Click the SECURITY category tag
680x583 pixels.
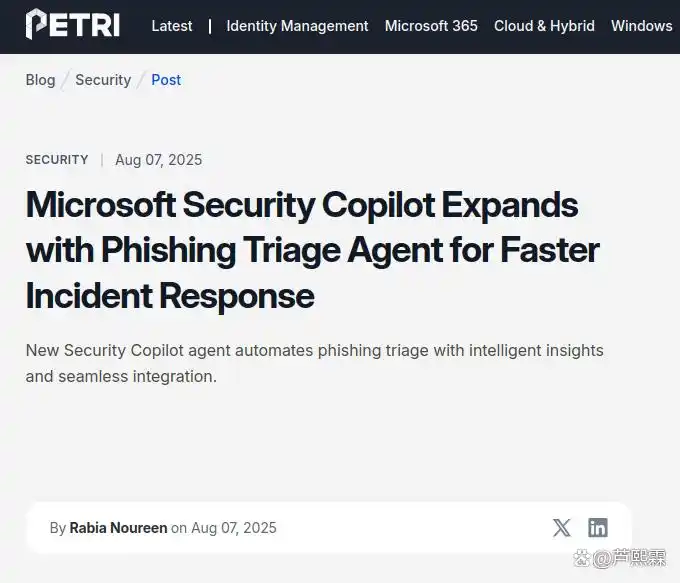click(x=57, y=160)
